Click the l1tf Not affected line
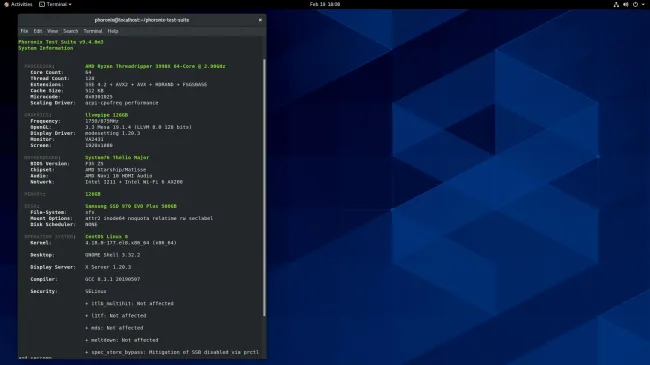The width and height of the screenshot is (650, 365). click(x=116, y=316)
